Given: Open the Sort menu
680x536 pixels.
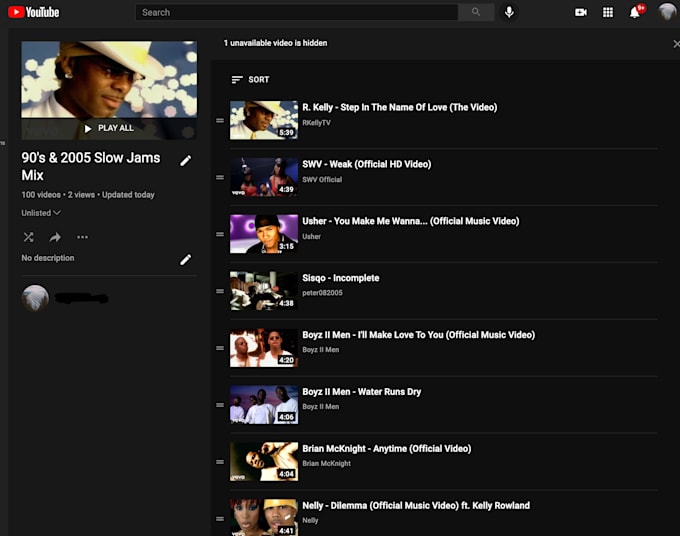Looking at the screenshot, I should tap(250, 80).
